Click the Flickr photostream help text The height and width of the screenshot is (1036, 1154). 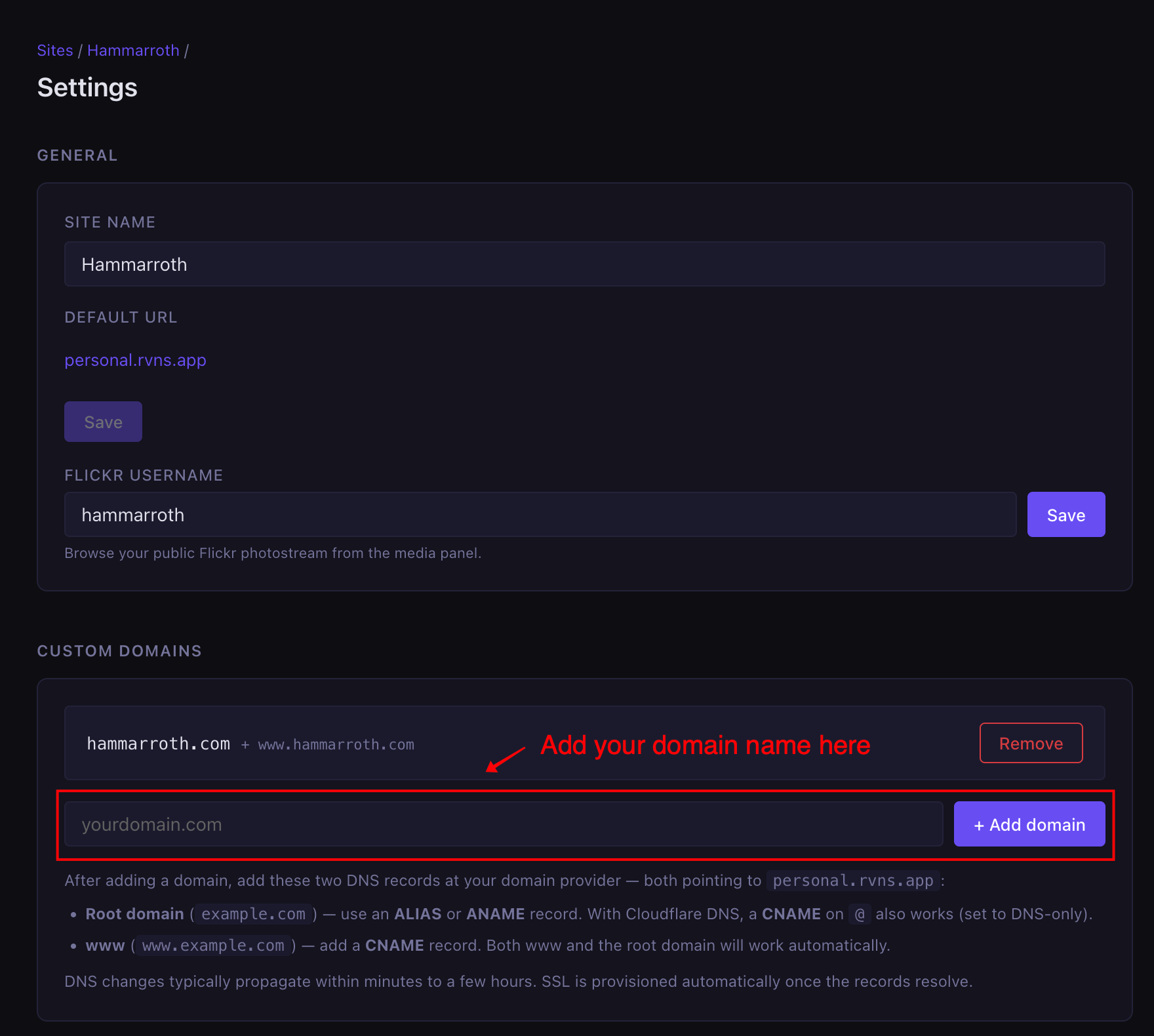pyautogui.click(x=273, y=553)
